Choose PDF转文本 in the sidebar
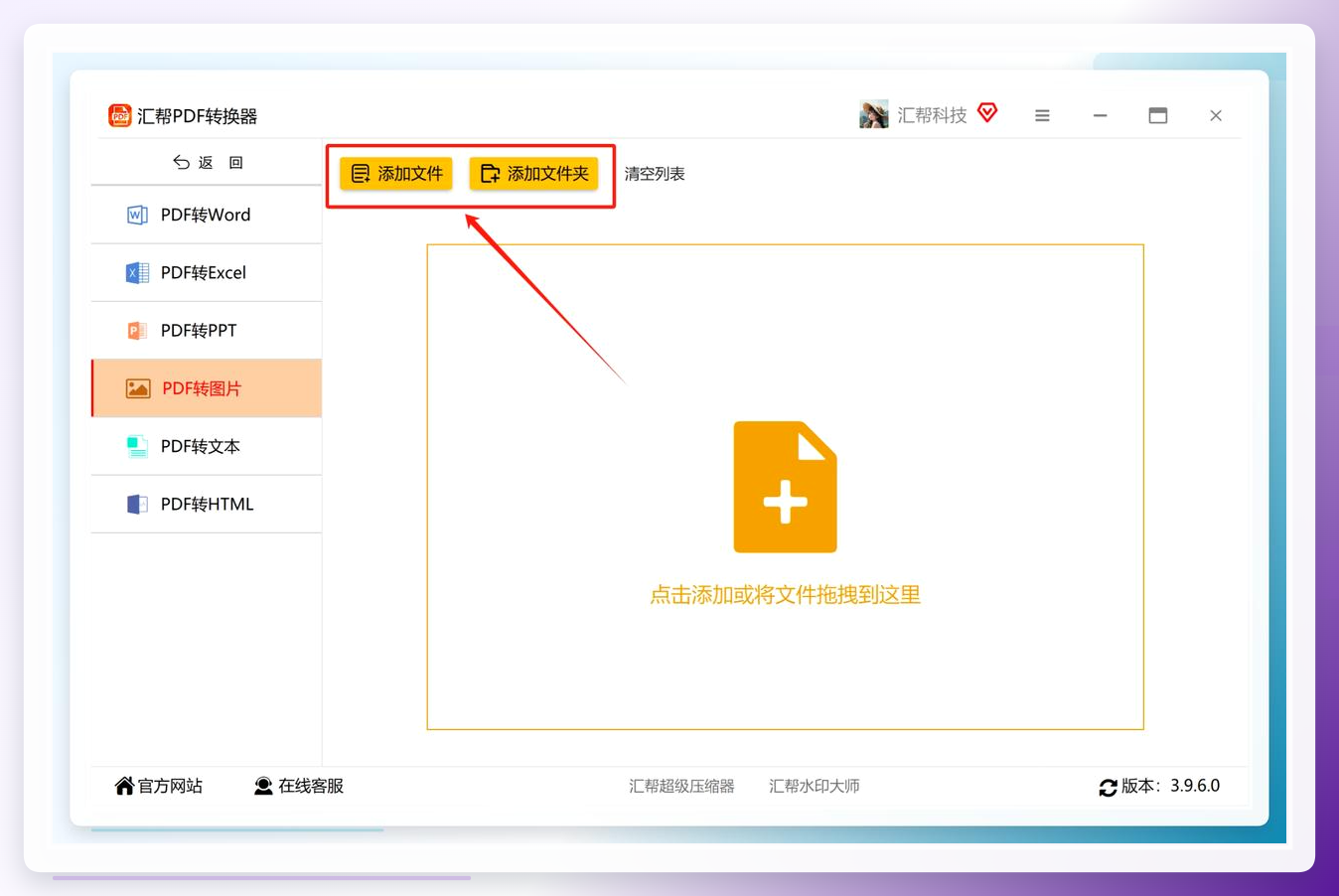Screen dimensions: 1339x896 pyautogui.click(x=207, y=446)
